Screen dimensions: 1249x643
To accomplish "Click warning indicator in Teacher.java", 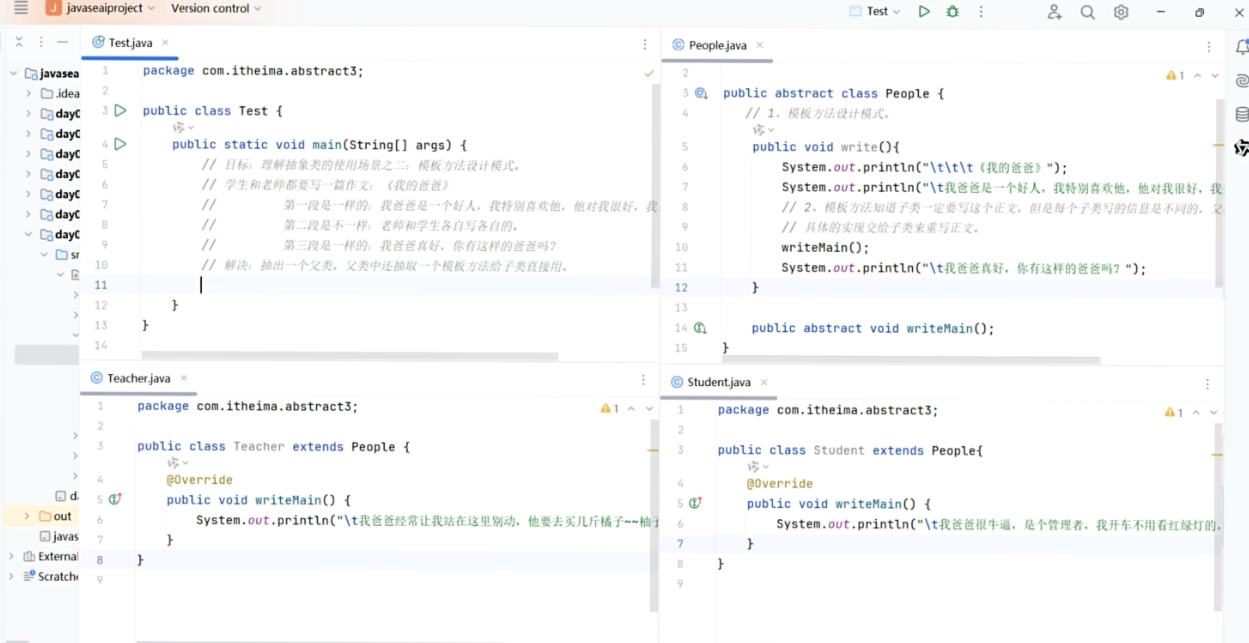I will (x=609, y=409).
